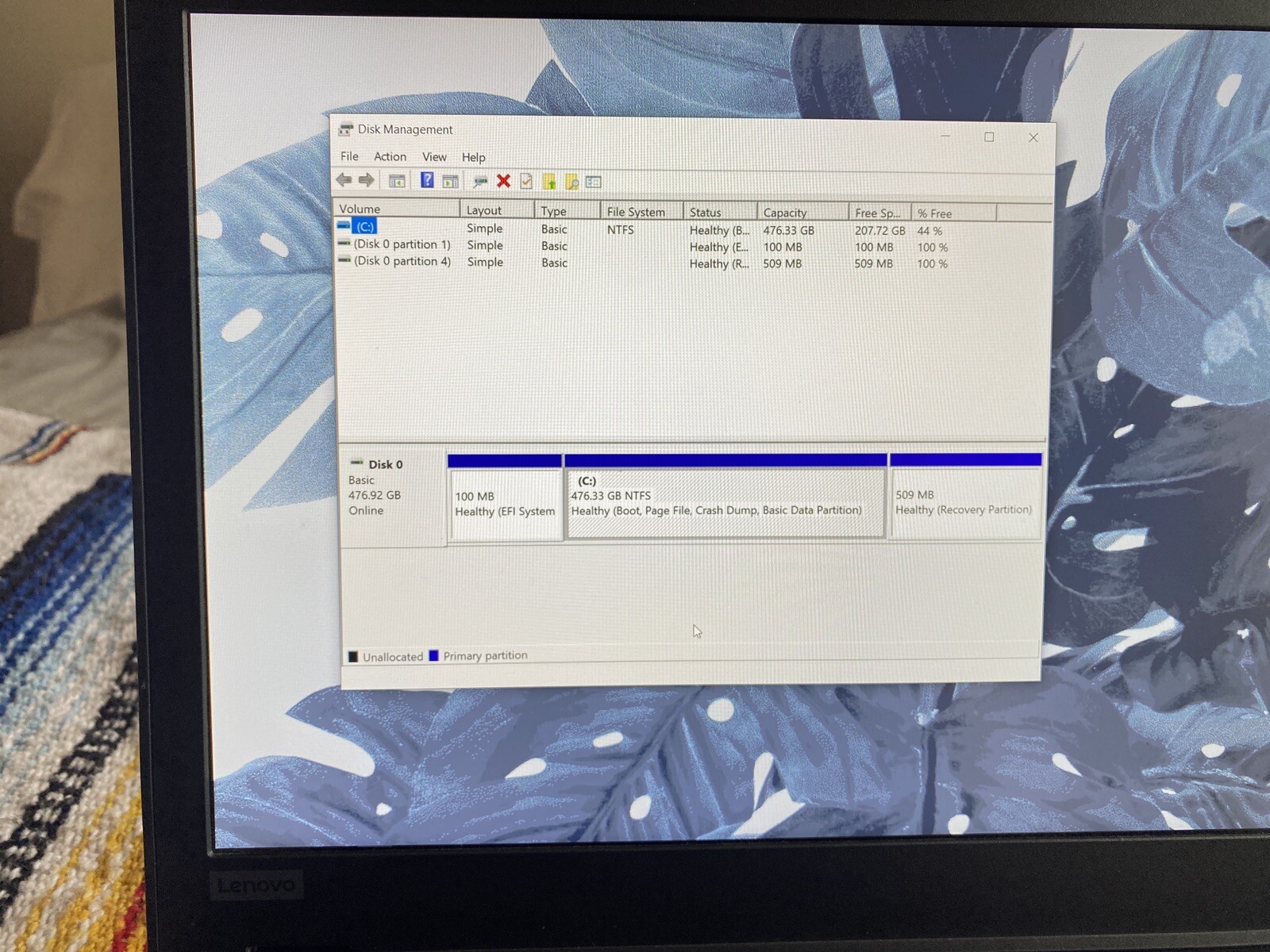Select the (C:) 476.33 GB NTFS partition block
Viewport: 1270px width, 952px height.
(725, 497)
